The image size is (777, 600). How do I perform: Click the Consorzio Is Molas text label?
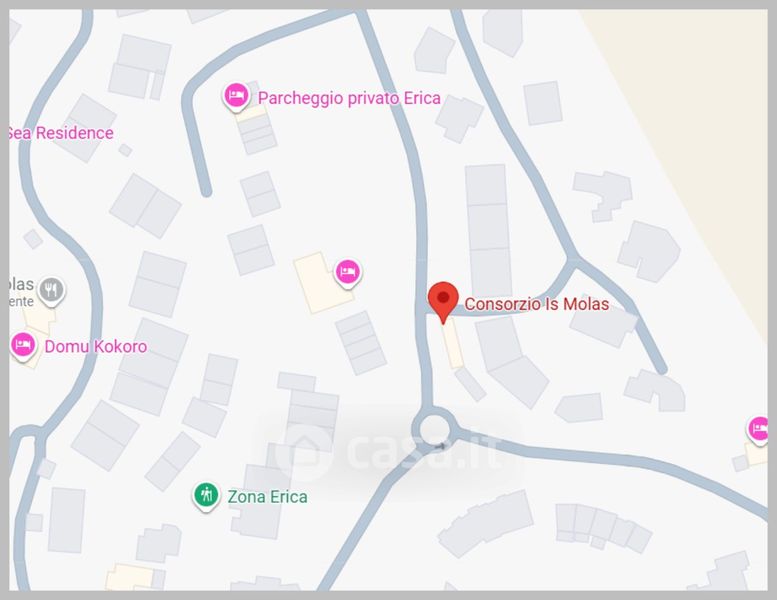coord(537,304)
